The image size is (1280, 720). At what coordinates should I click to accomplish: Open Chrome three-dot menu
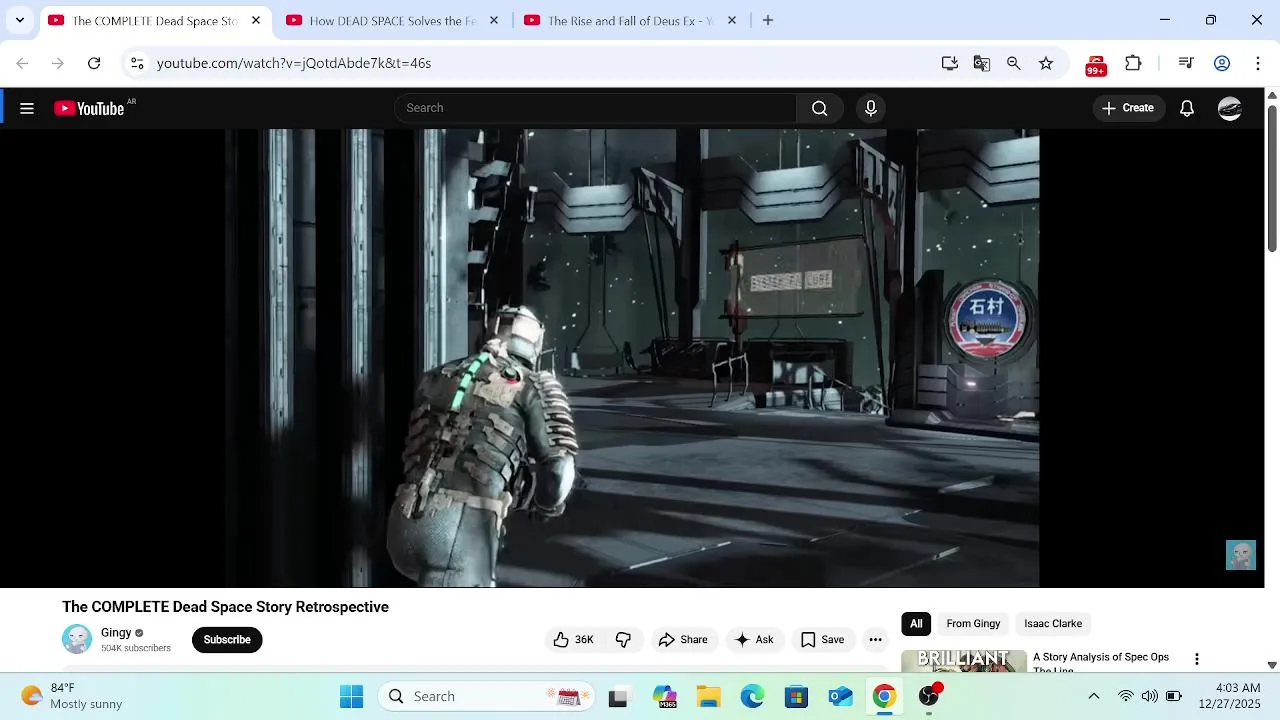pos(1257,63)
